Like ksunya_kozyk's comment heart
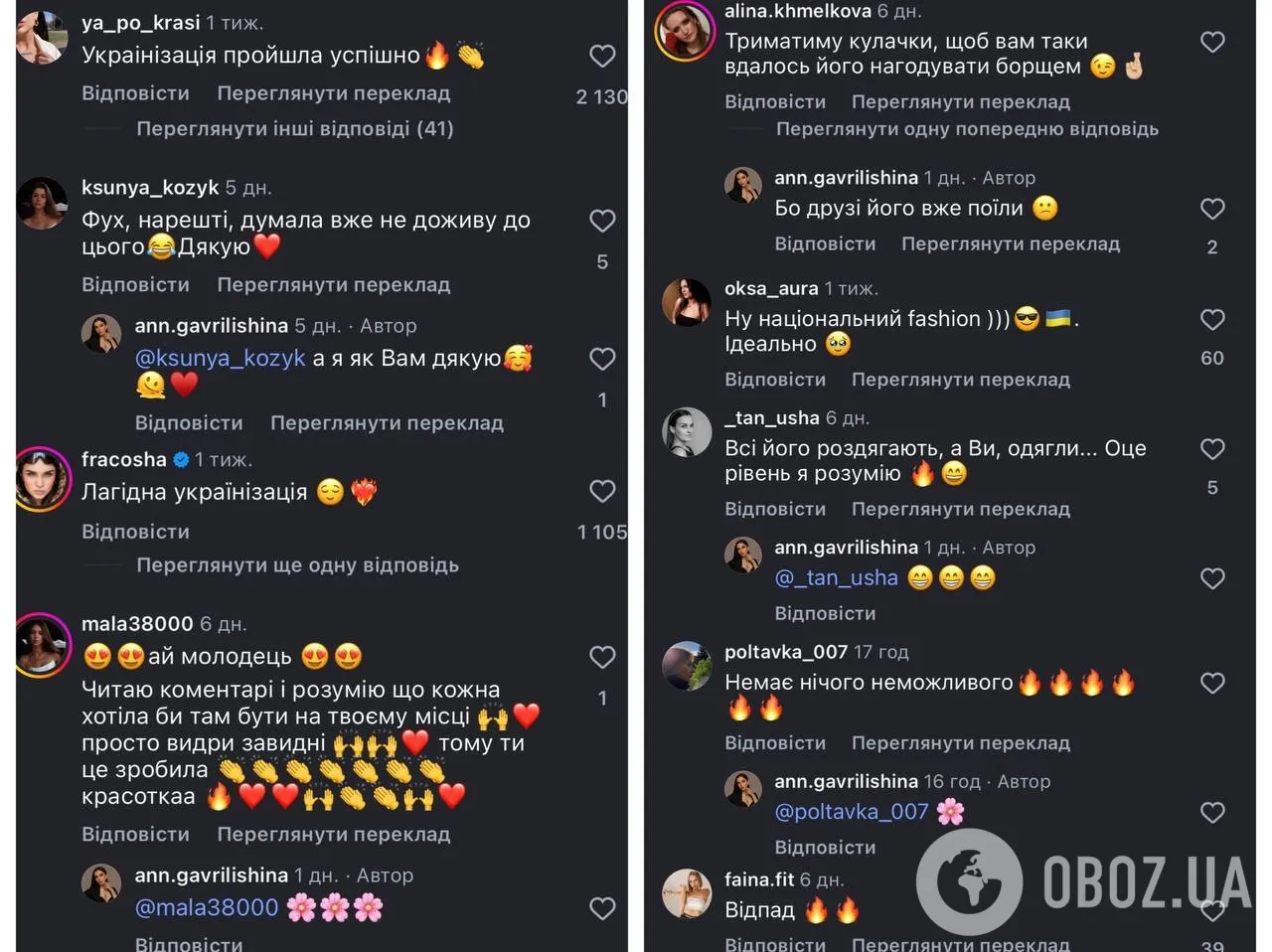This screenshot has height=952, width=1272. click(x=602, y=221)
